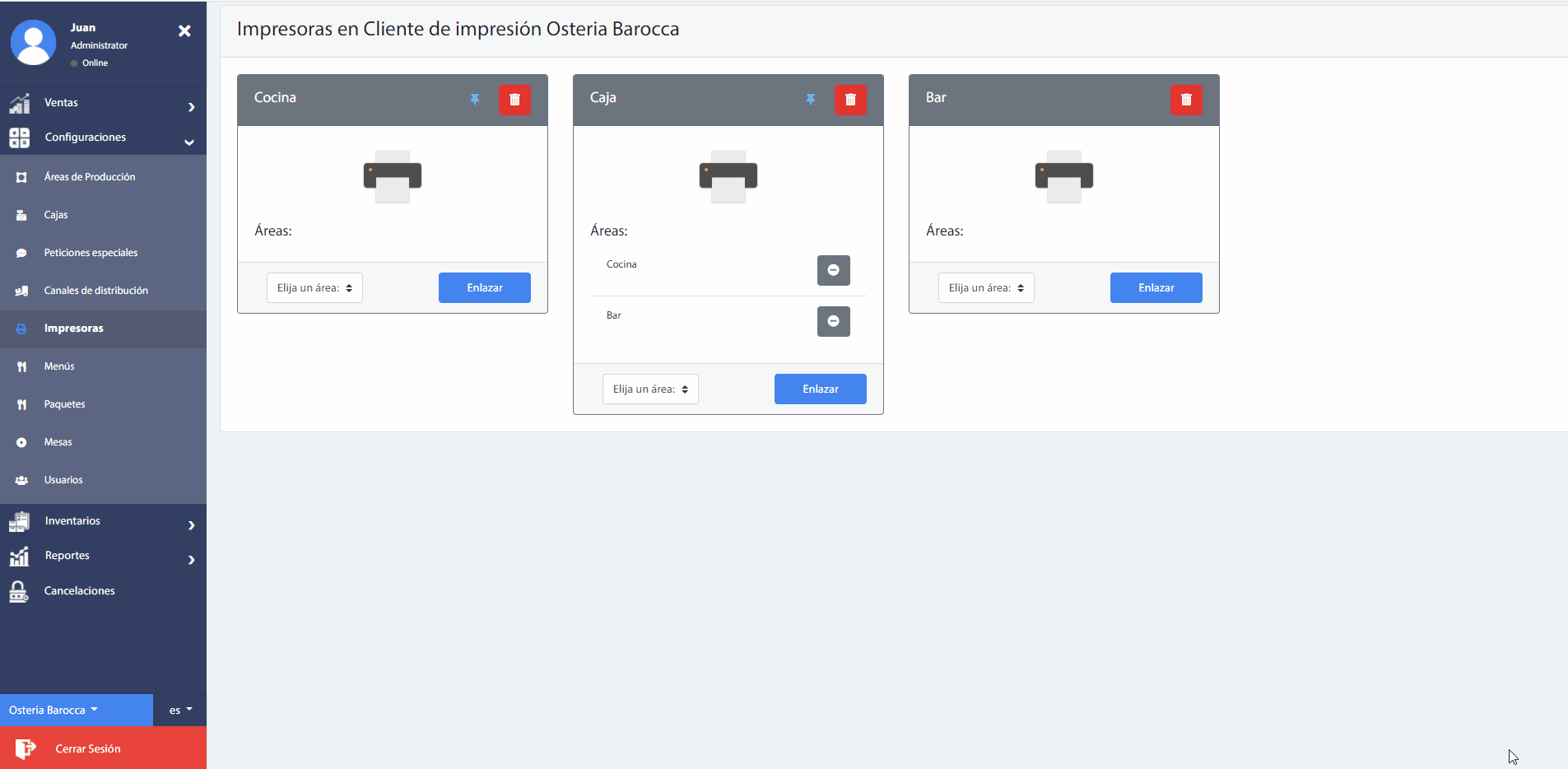Open area dropdown in Cocina card
The width and height of the screenshot is (1568, 769).
click(314, 288)
